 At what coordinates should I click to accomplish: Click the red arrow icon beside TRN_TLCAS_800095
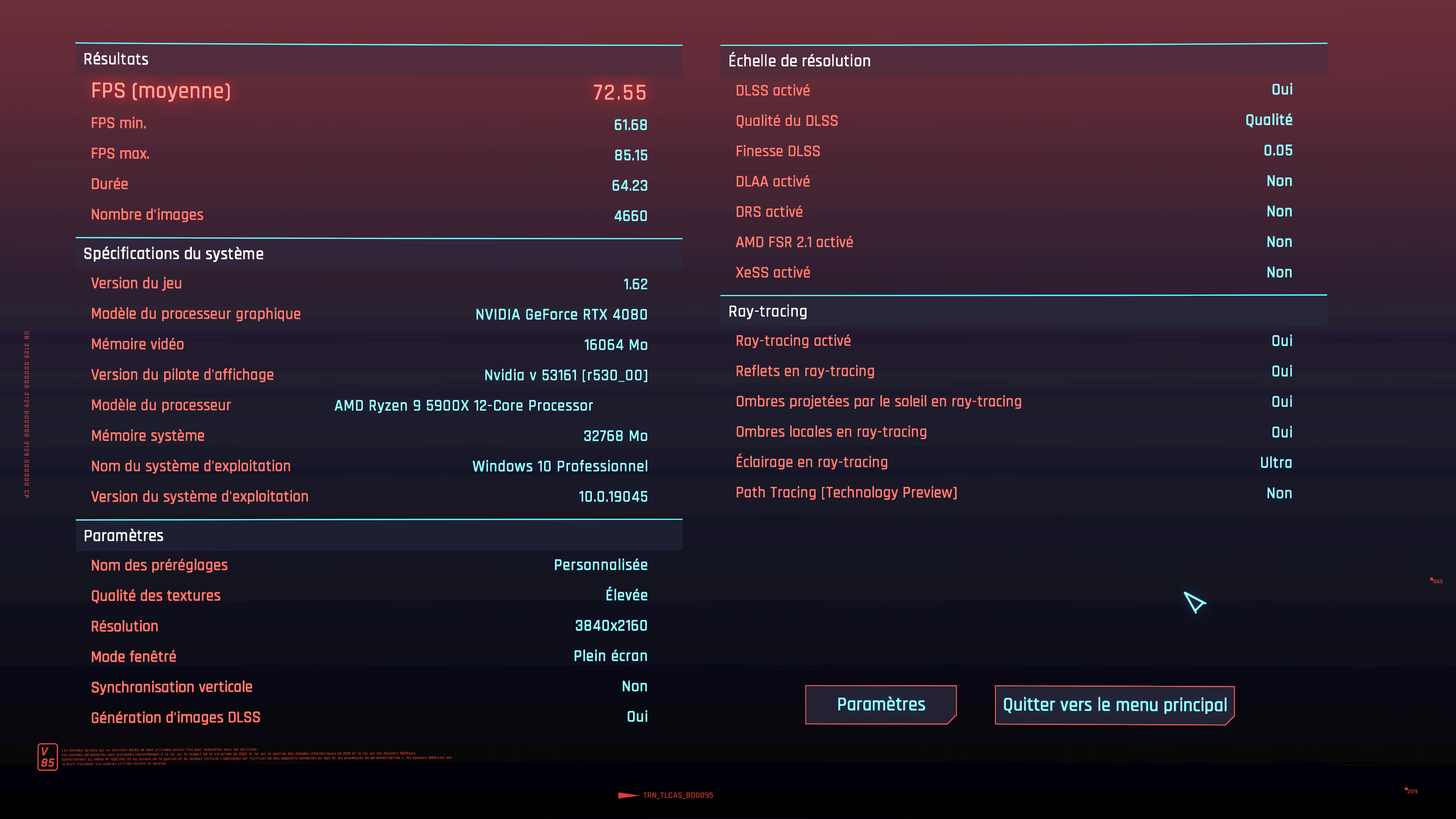[628, 795]
